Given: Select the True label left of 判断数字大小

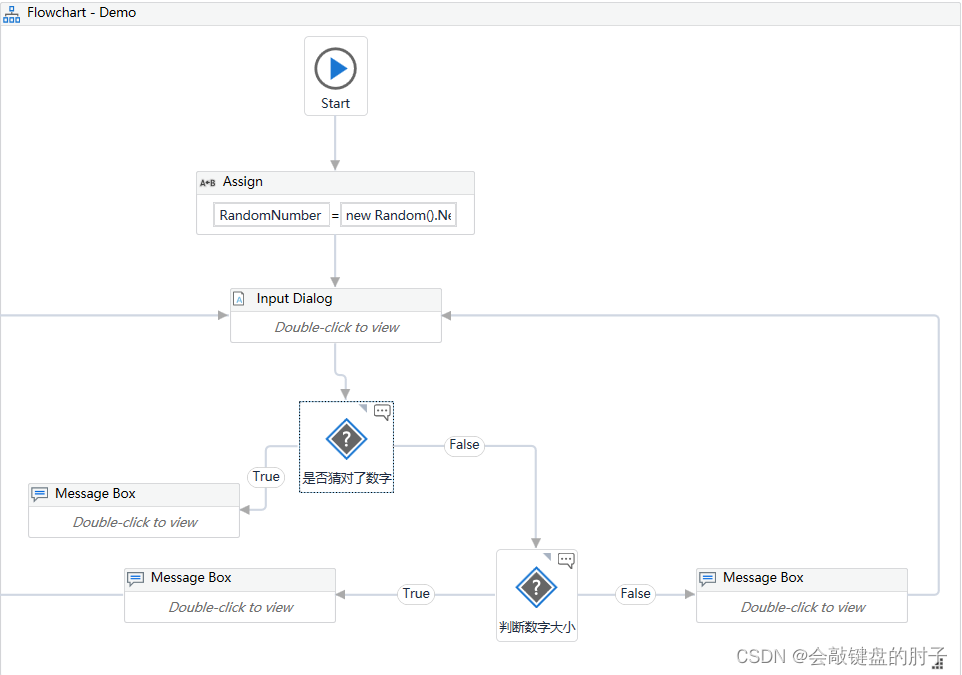Looking at the screenshot, I should click(416, 594).
